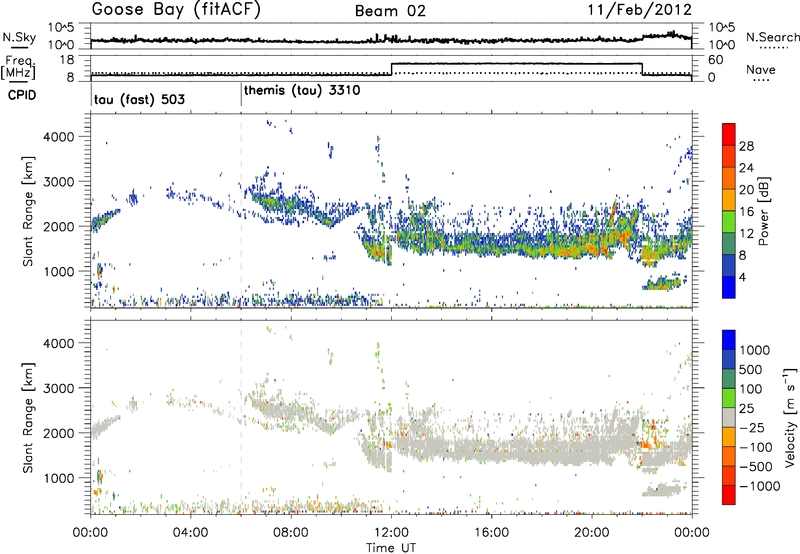The height and width of the screenshot is (554, 800).
Task: Click the Nave legend label
Action: click(x=761, y=69)
